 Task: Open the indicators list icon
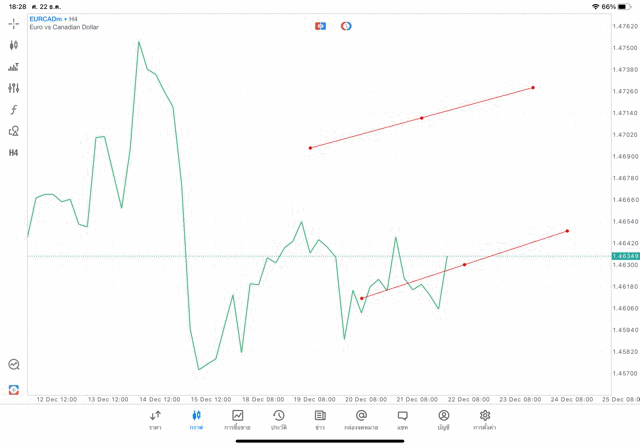pyautogui.click(x=14, y=67)
